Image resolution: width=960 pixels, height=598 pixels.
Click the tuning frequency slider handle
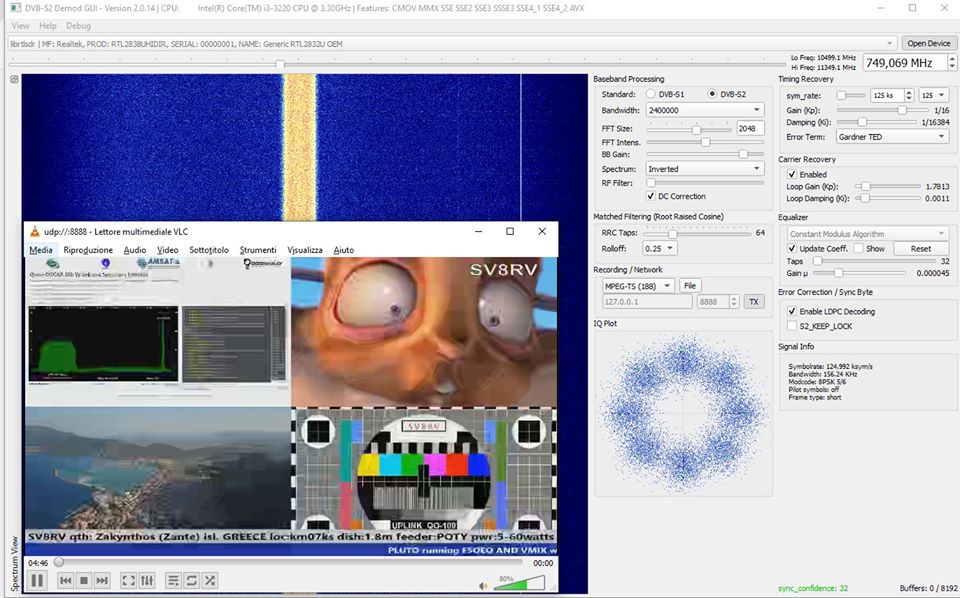pyautogui.click(x=280, y=64)
